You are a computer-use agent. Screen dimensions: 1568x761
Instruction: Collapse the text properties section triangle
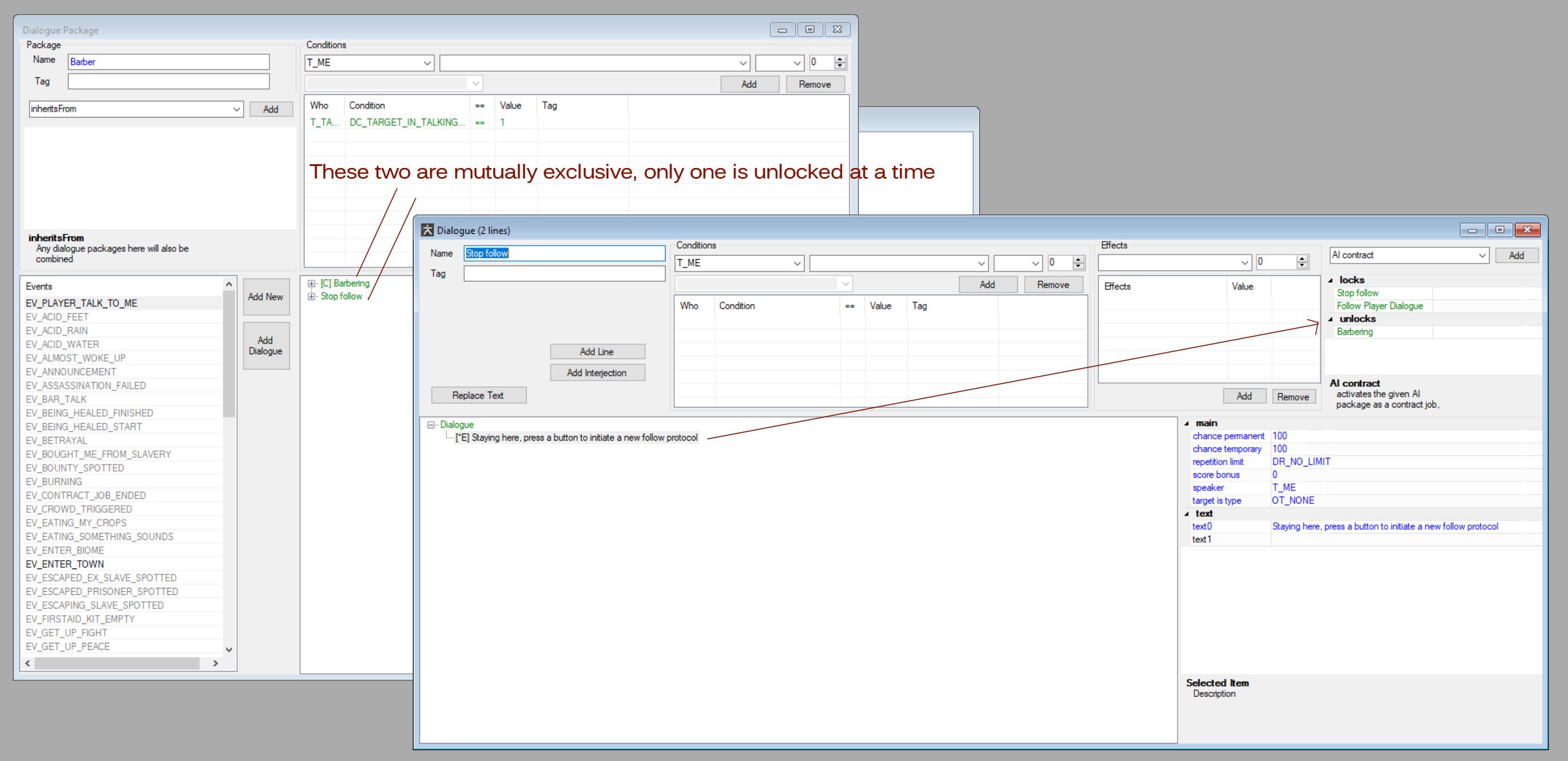coord(1187,514)
